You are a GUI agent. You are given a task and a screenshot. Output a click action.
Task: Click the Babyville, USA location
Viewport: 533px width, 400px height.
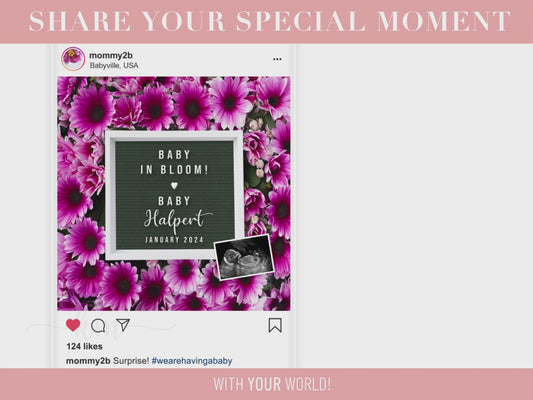tap(114, 66)
